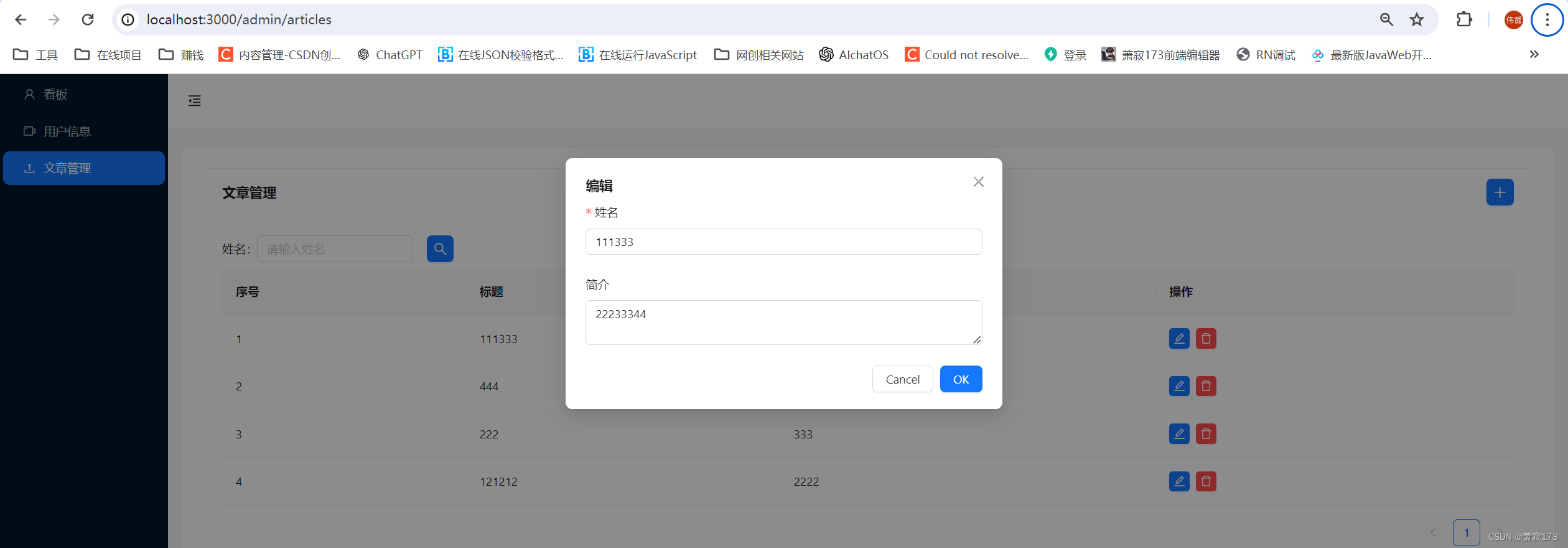Click table cell 444 in row 2
Image resolution: width=1568 pixels, height=548 pixels.
tap(489, 386)
